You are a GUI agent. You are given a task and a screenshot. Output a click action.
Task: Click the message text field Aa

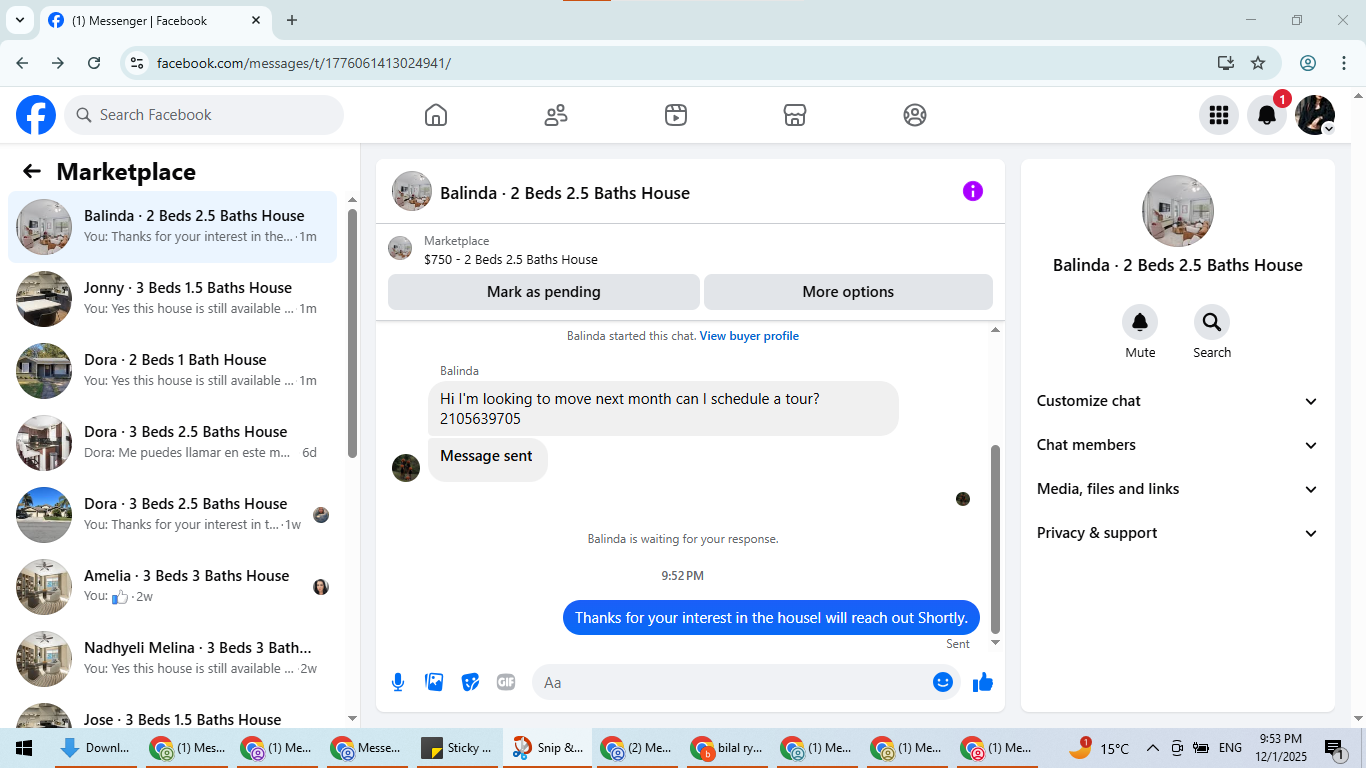(x=730, y=682)
